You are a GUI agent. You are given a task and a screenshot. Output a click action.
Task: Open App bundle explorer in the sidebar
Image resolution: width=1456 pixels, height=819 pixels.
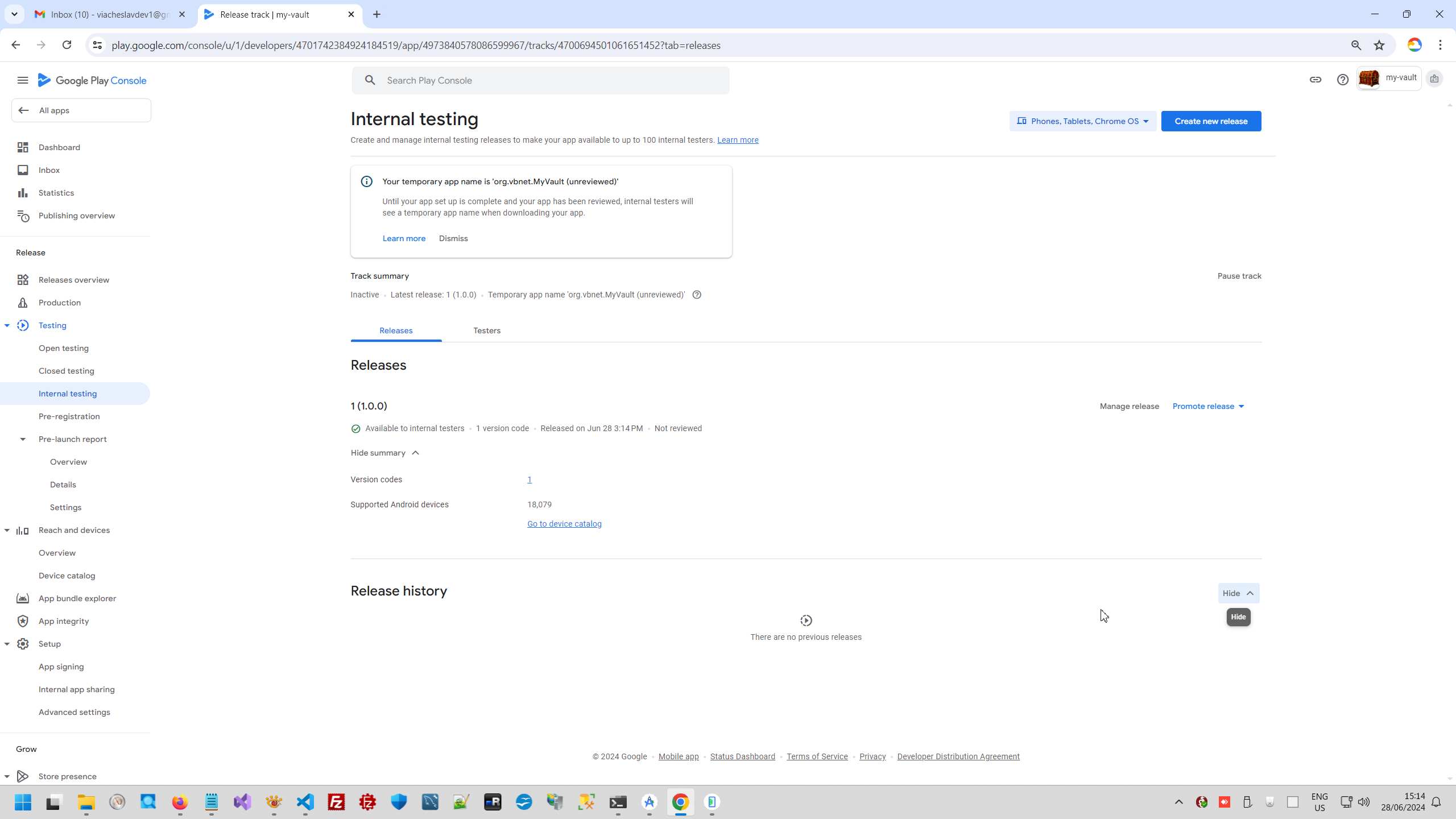click(x=77, y=598)
